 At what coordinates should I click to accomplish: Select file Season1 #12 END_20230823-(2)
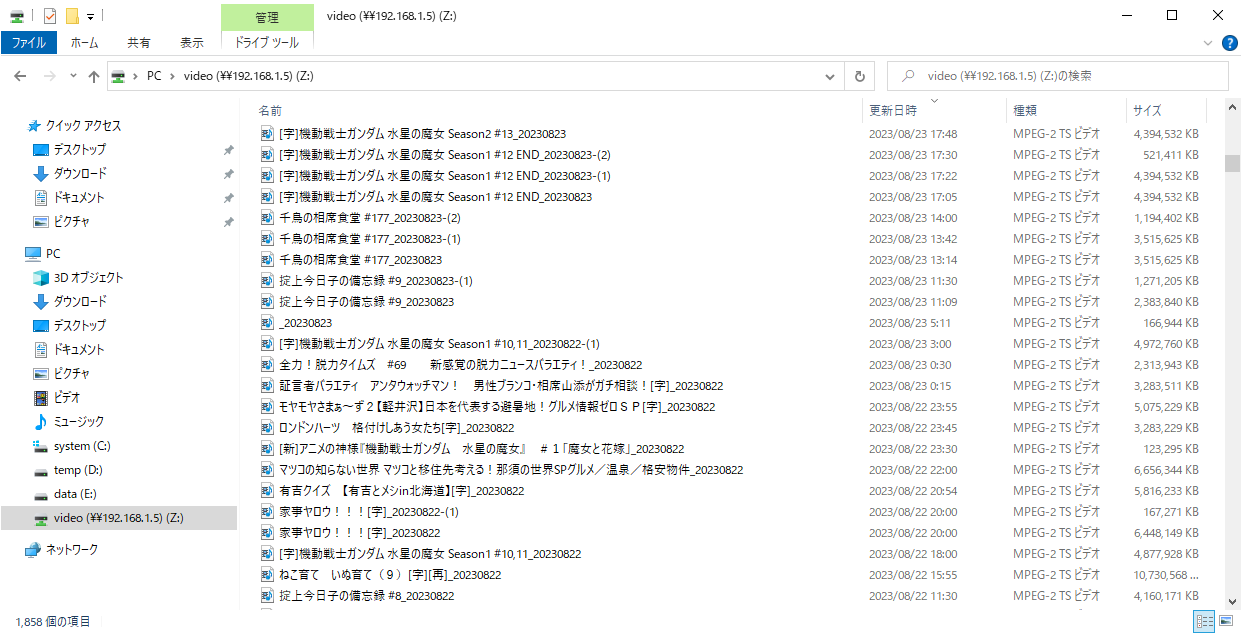[445, 155]
